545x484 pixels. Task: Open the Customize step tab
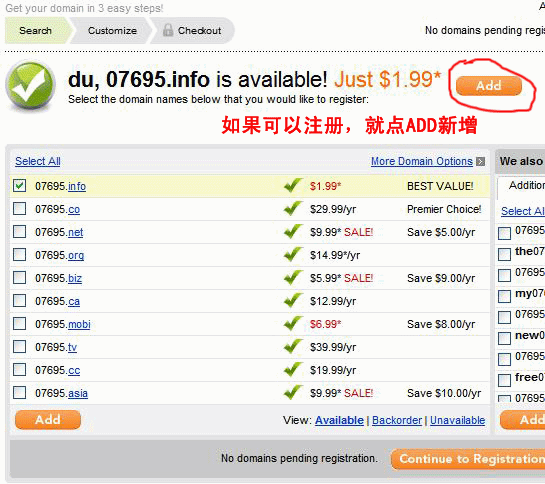[x=112, y=31]
